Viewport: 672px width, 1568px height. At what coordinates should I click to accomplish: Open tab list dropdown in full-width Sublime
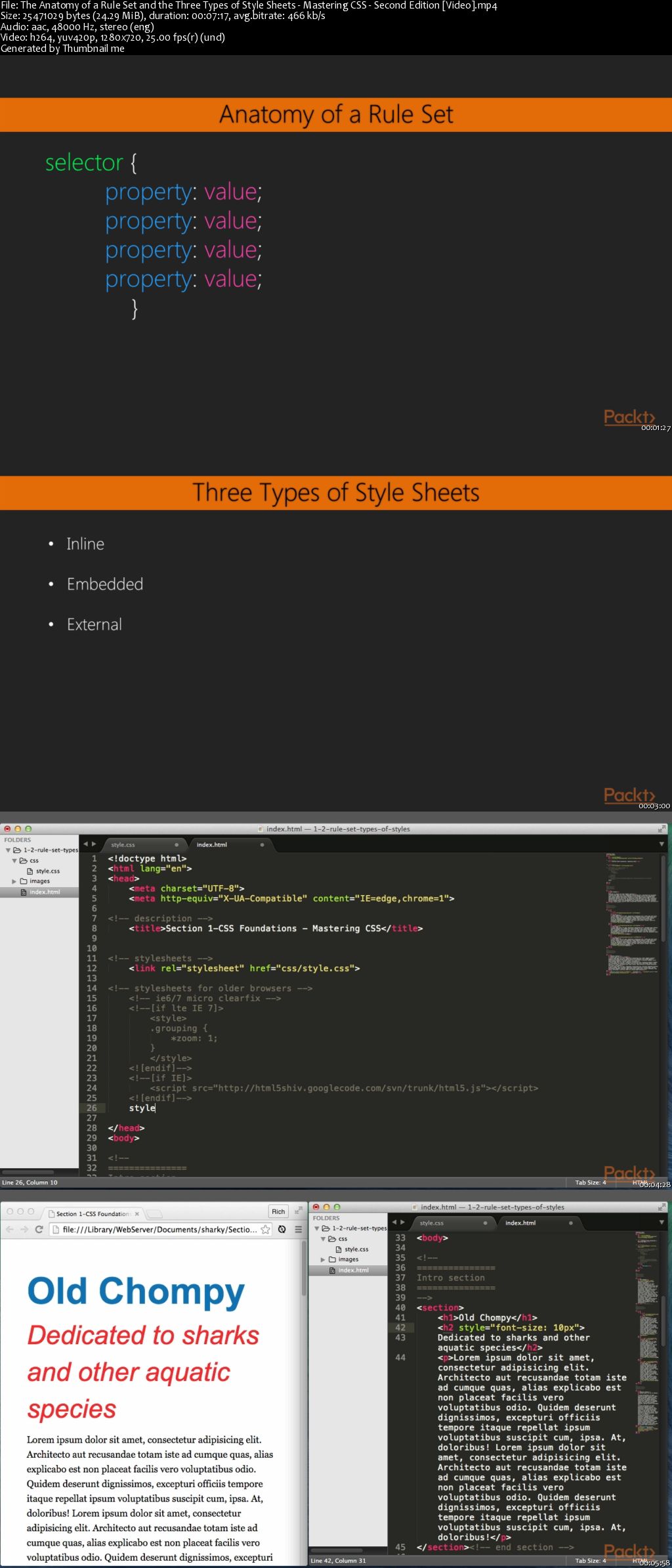(661, 844)
